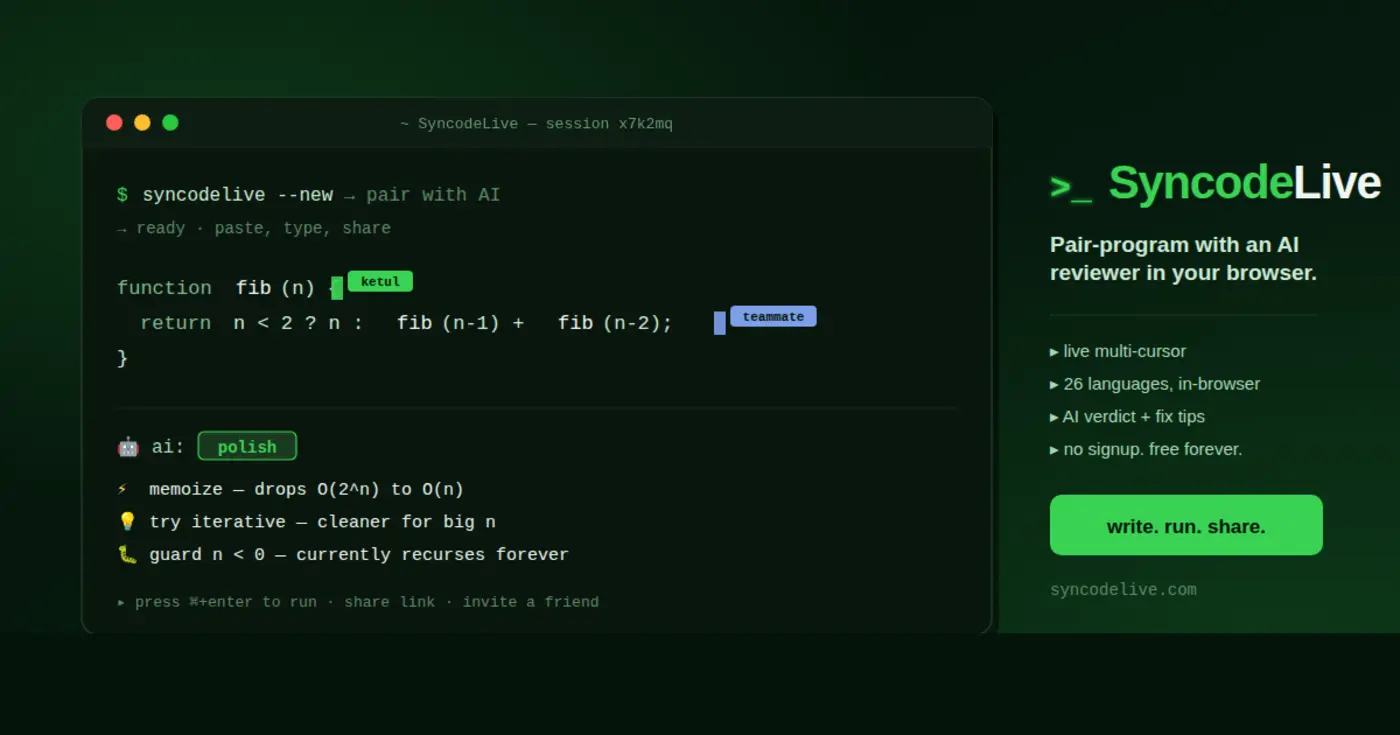Click the line "ready · paste, type, share"
Image resolution: width=1400 pixels, height=735 pixels.
(x=263, y=228)
